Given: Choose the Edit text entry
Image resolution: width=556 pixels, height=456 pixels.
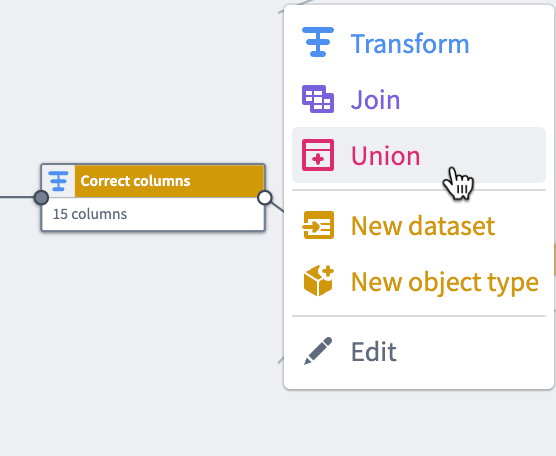Looking at the screenshot, I should point(374,352).
